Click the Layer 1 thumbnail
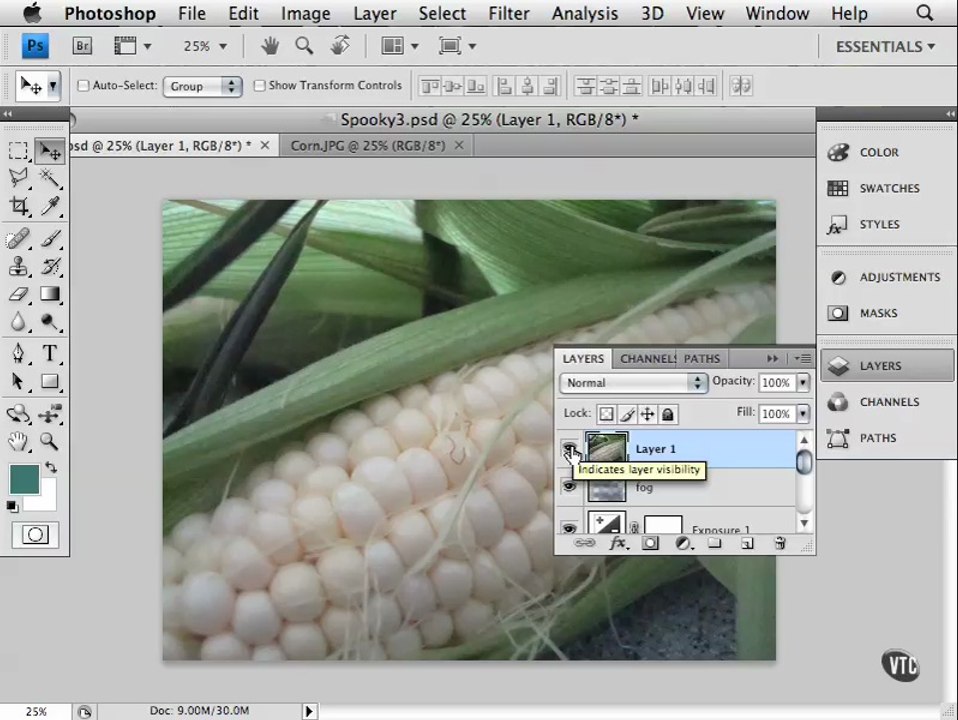Viewport: 958px width, 720px height. click(x=606, y=449)
